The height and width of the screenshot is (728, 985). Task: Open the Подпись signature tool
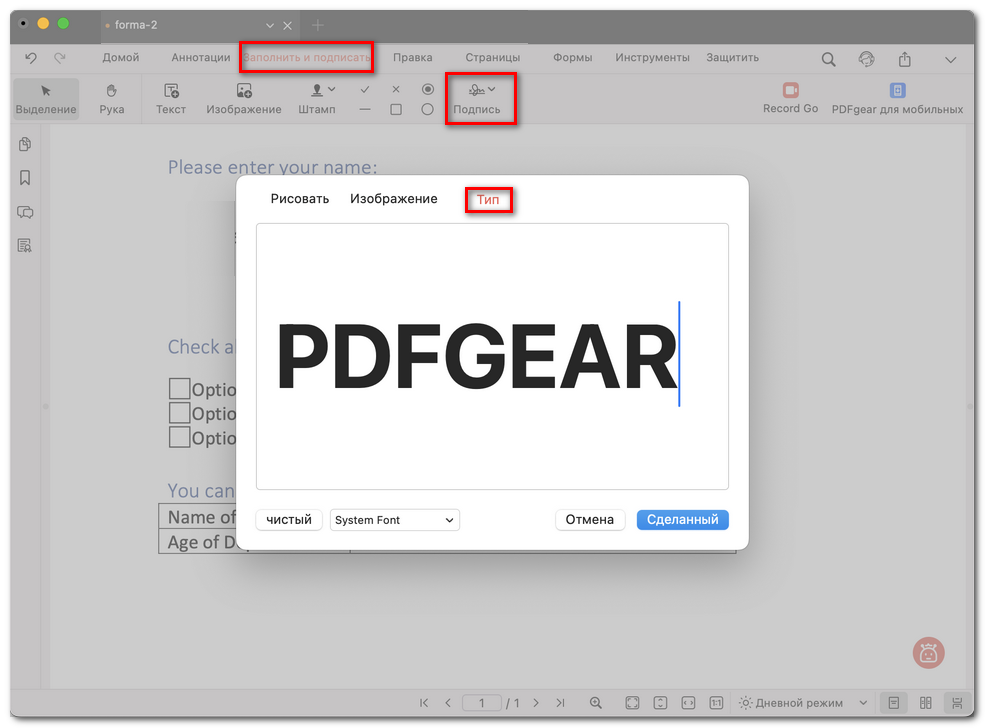pos(477,99)
